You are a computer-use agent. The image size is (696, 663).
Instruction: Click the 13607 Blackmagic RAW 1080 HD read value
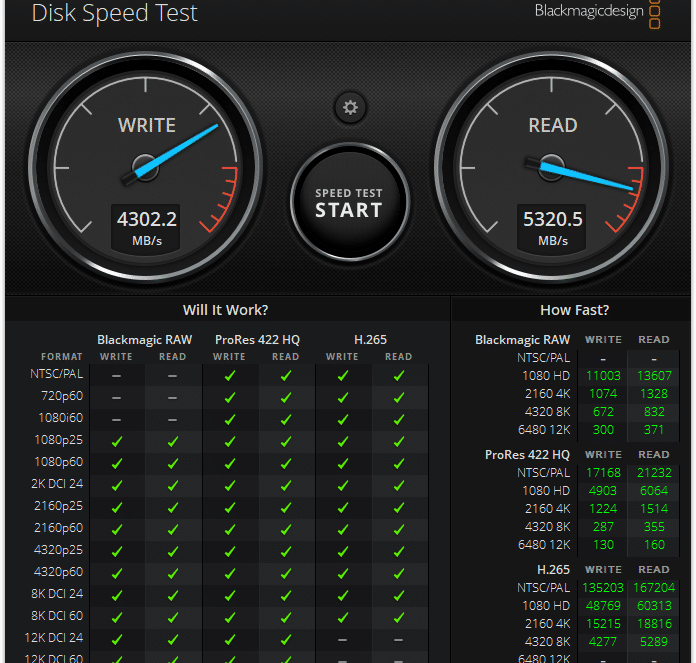coord(654,376)
